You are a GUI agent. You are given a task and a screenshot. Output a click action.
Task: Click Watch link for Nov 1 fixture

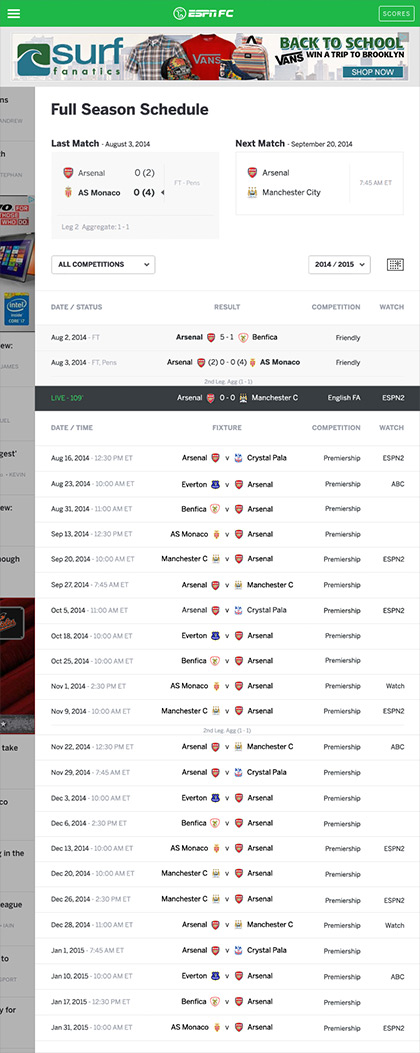(x=395, y=686)
